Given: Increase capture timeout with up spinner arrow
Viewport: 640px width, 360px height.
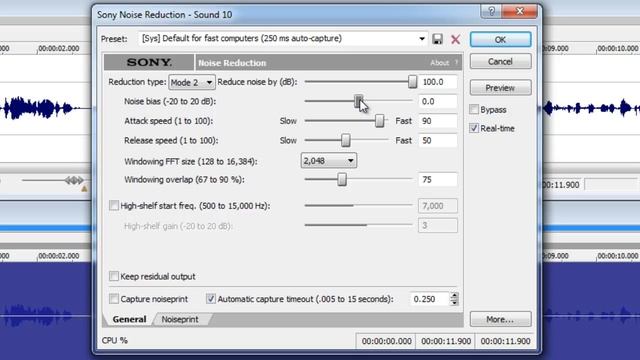Looking at the screenshot, I should [x=454, y=296].
